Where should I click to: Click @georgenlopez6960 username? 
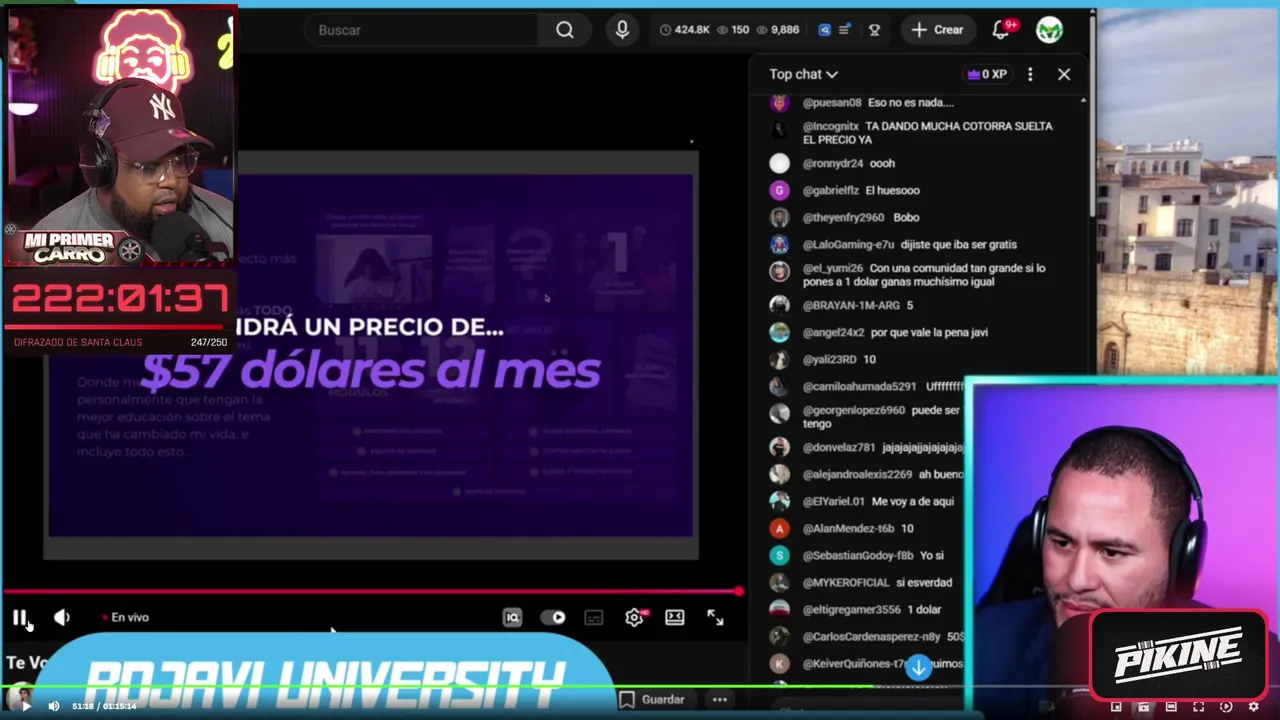point(853,410)
